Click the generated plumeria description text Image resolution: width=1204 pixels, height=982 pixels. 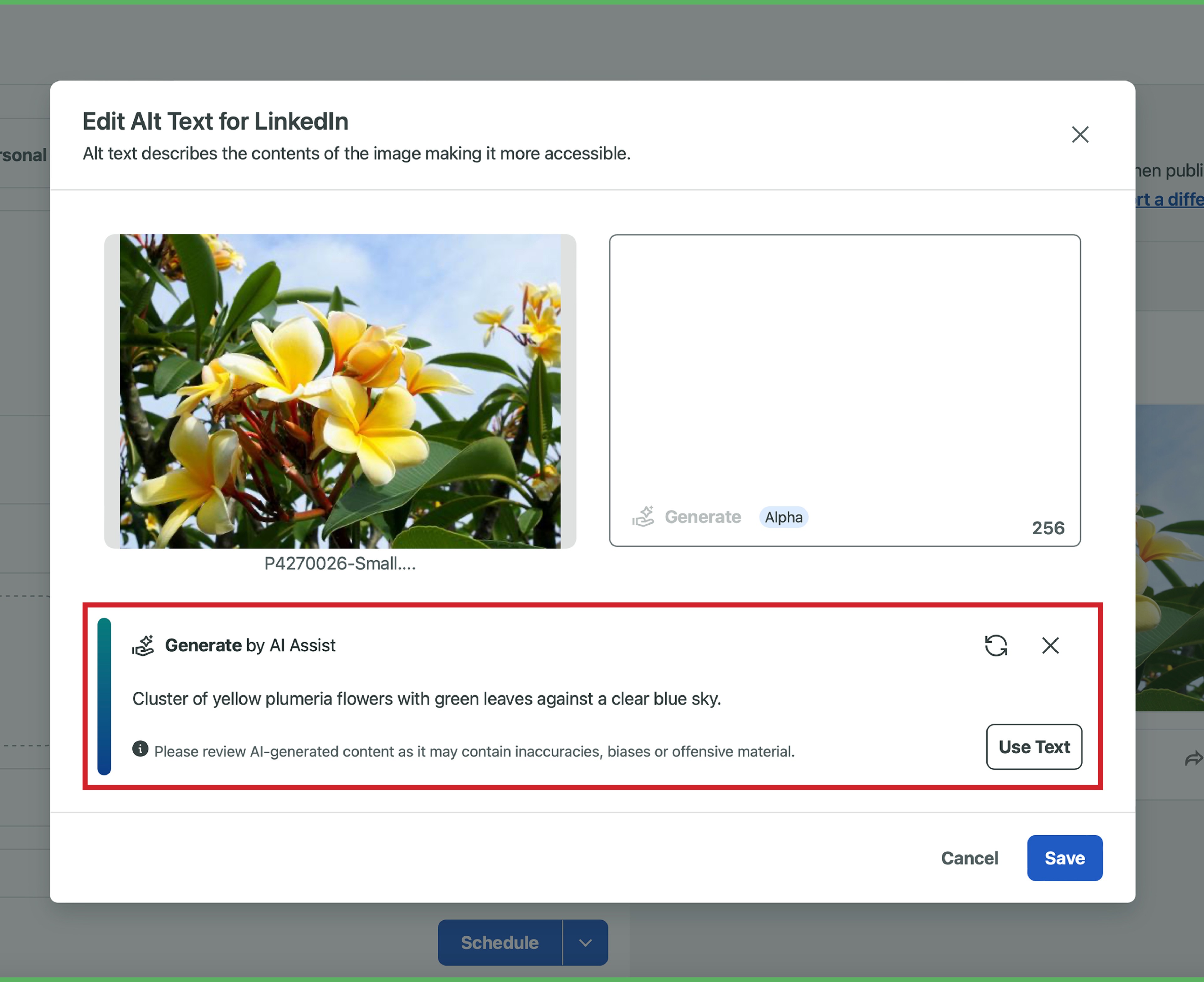coord(427,699)
